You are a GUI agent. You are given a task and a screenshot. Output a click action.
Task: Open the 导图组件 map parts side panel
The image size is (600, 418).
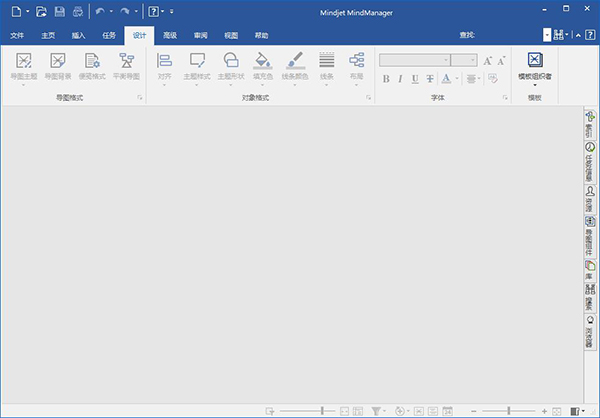pyautogui.click(x=590, y=236)
